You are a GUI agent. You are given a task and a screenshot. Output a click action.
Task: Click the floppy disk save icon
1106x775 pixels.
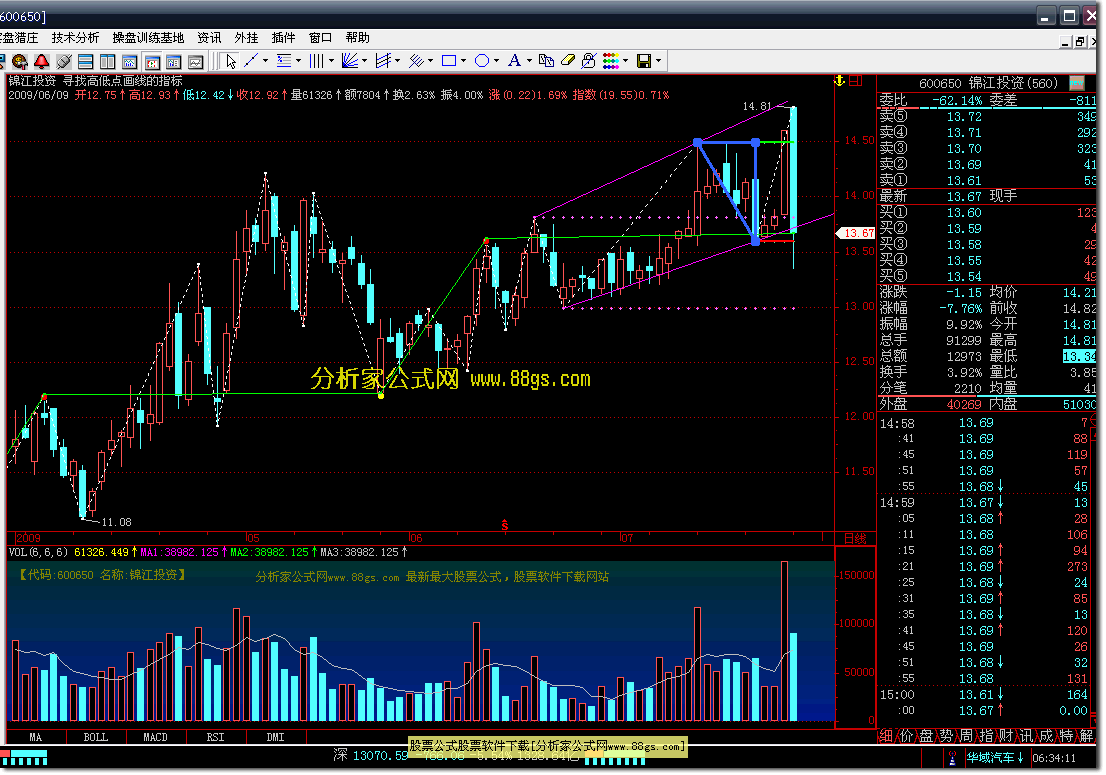point(644,61)
